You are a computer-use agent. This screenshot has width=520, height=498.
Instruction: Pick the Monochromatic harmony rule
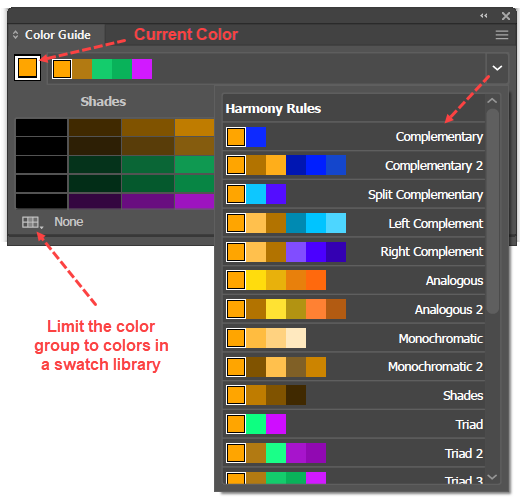(354, 338)
